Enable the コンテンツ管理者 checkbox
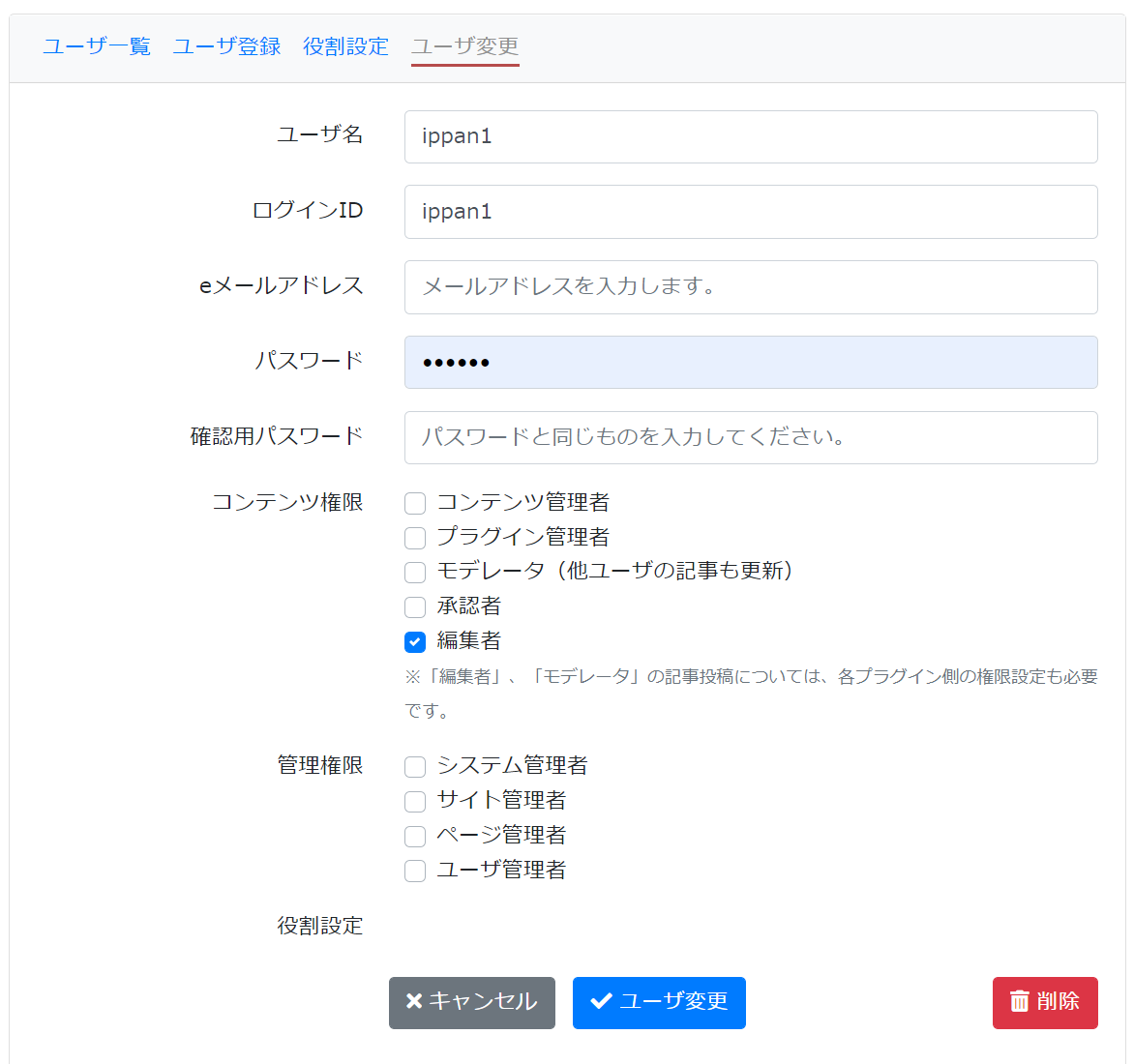This screenshot has height=1064, width=1134. 415,503
